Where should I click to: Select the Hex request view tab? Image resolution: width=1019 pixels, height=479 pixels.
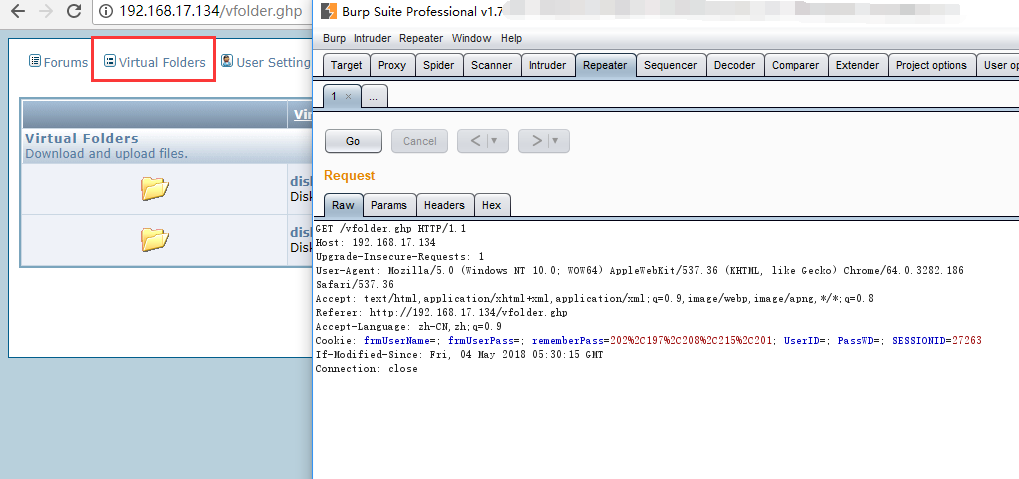[491, 205]
